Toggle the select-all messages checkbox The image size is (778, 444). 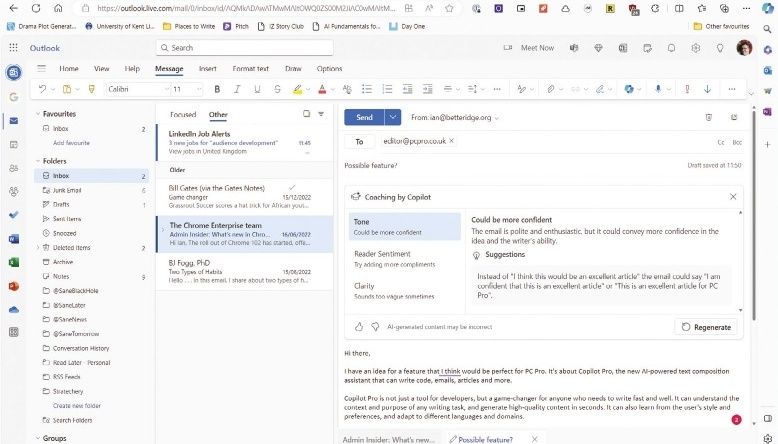coord(307,114)
